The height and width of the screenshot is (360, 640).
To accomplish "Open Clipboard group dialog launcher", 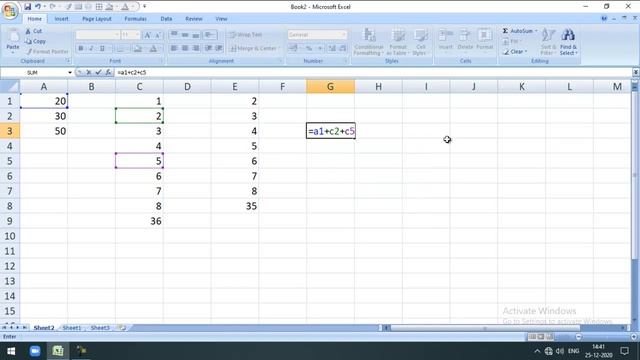I will (68, 61).
